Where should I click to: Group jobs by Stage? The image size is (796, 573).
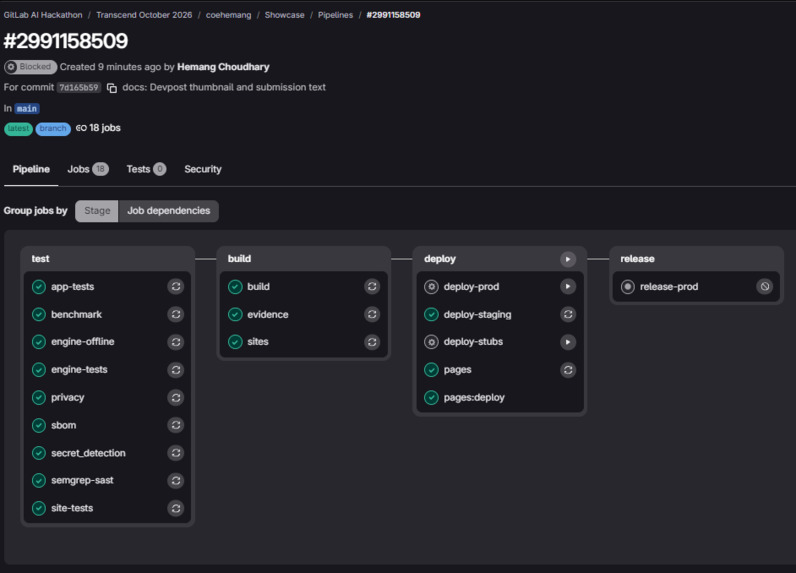point(96,211)
